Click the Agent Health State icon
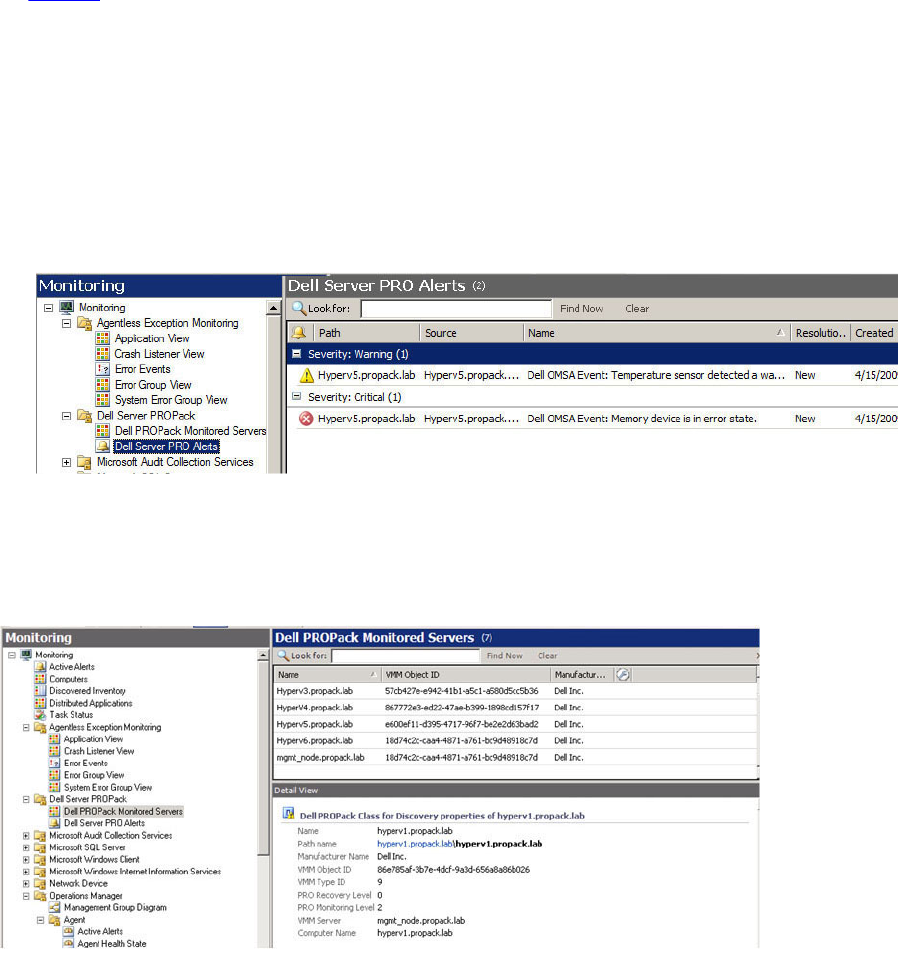 coord(69,943)
